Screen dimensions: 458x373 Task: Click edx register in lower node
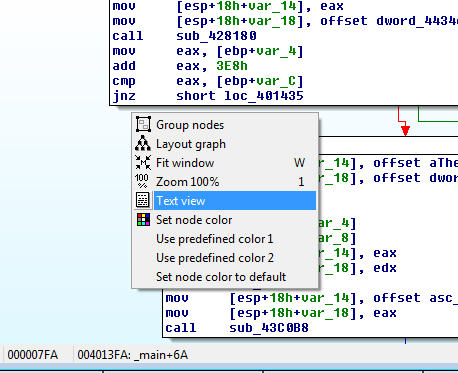385,268
